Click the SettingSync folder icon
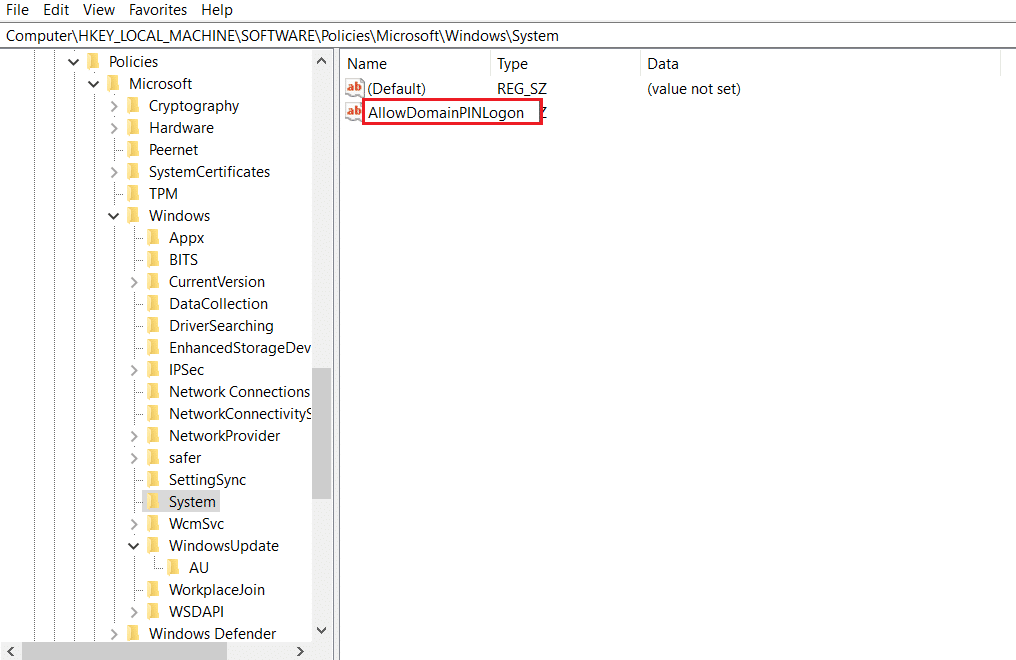Viewport: 1016px width, 660px height. pos(154,480)
